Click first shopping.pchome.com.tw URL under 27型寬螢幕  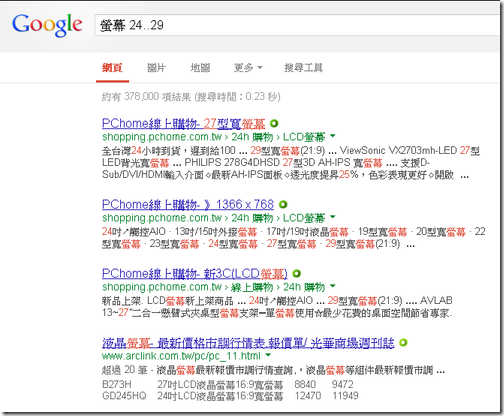click(x=162, y=137)
